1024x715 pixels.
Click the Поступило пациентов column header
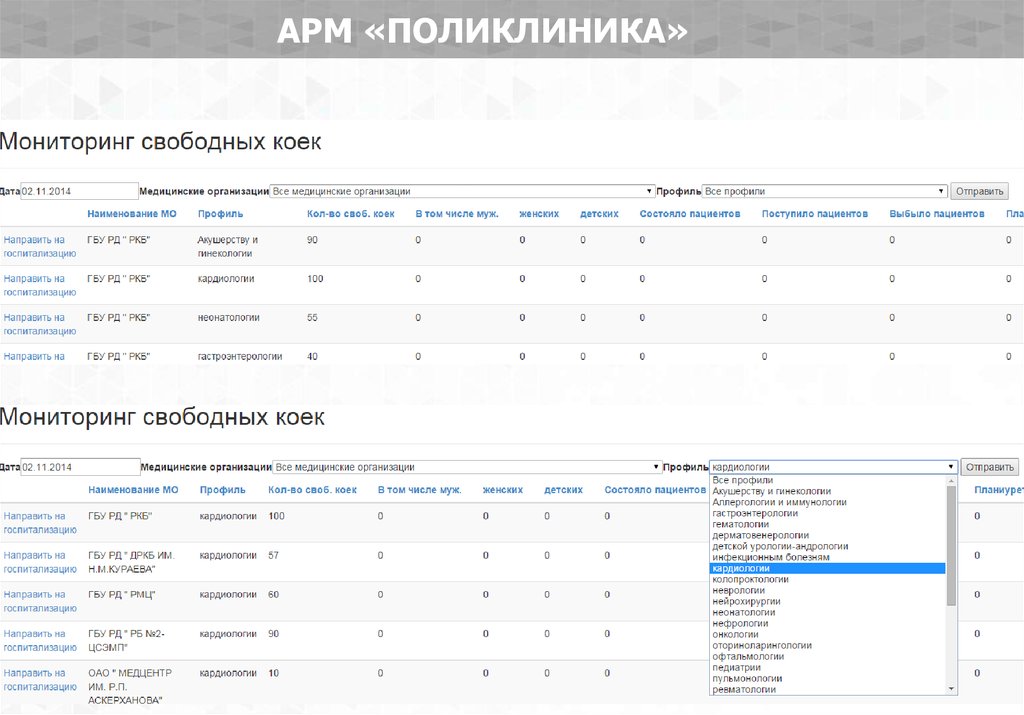coord(814,214)
